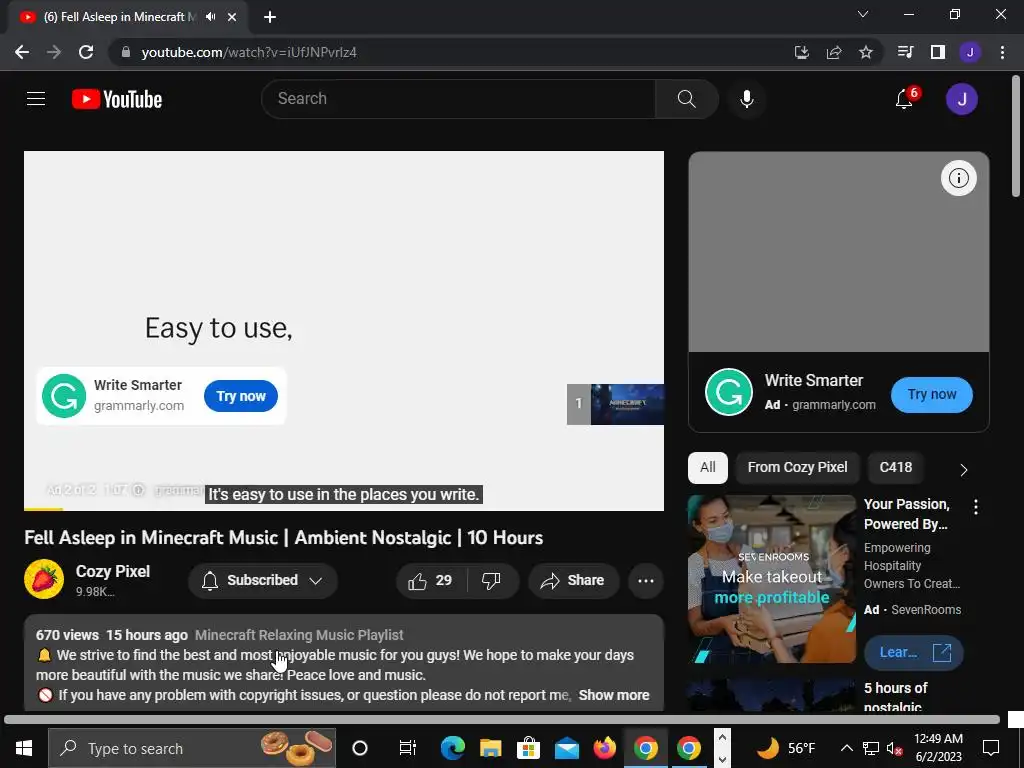
Task: Click the install/download icon in the address bar
Action: pos(802,52)
